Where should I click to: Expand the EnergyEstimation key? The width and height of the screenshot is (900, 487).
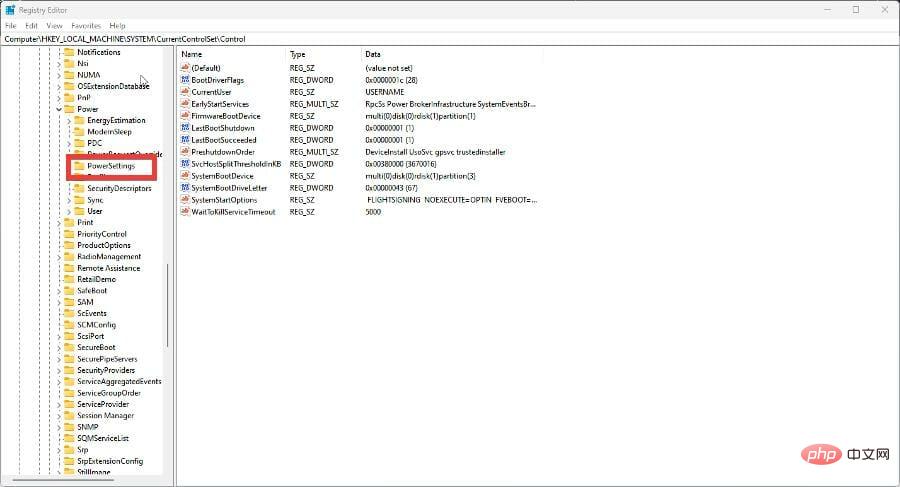[x=69, y=121]
